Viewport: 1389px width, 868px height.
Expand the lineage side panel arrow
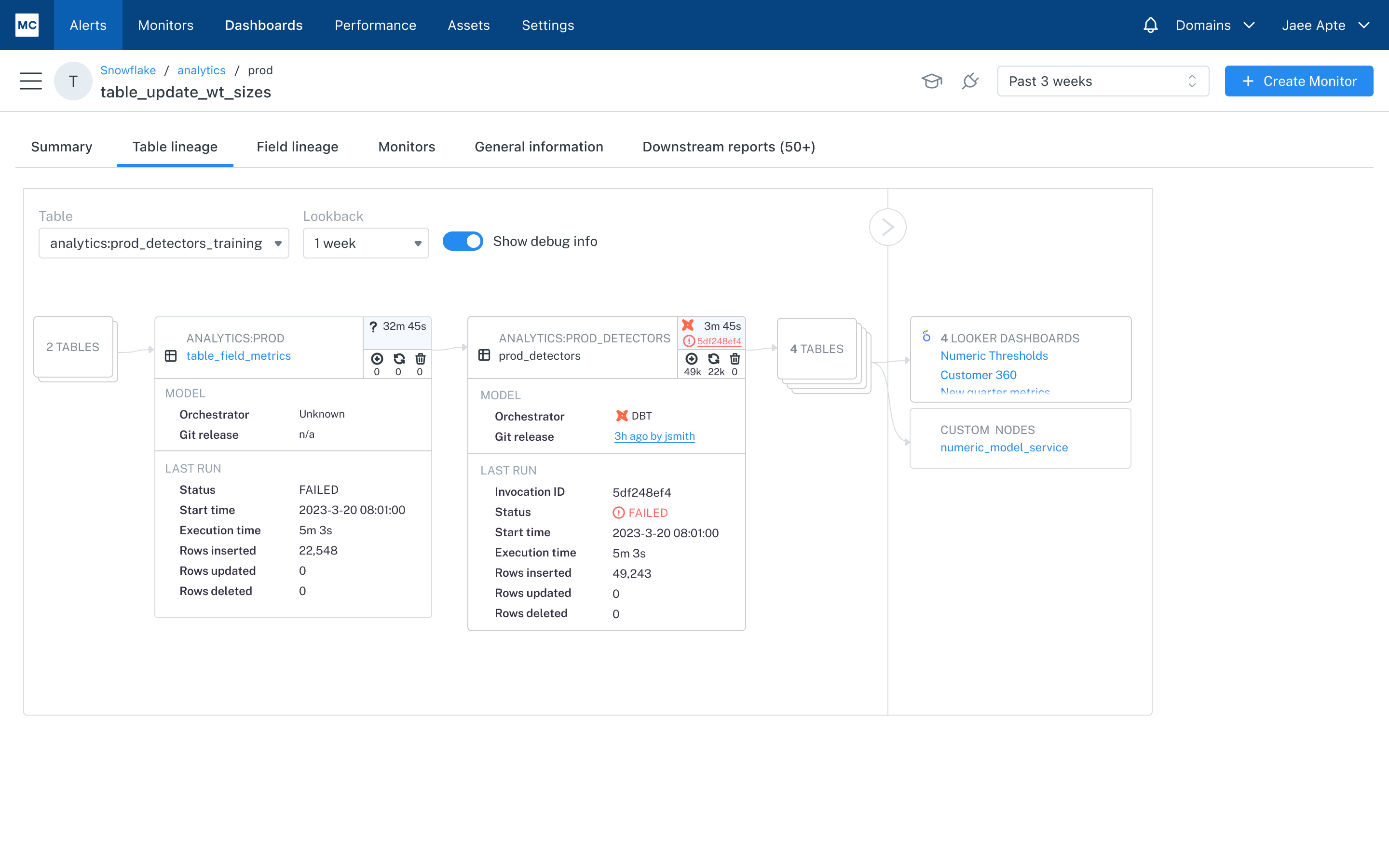pyautogui.click(x=887, y=227)
